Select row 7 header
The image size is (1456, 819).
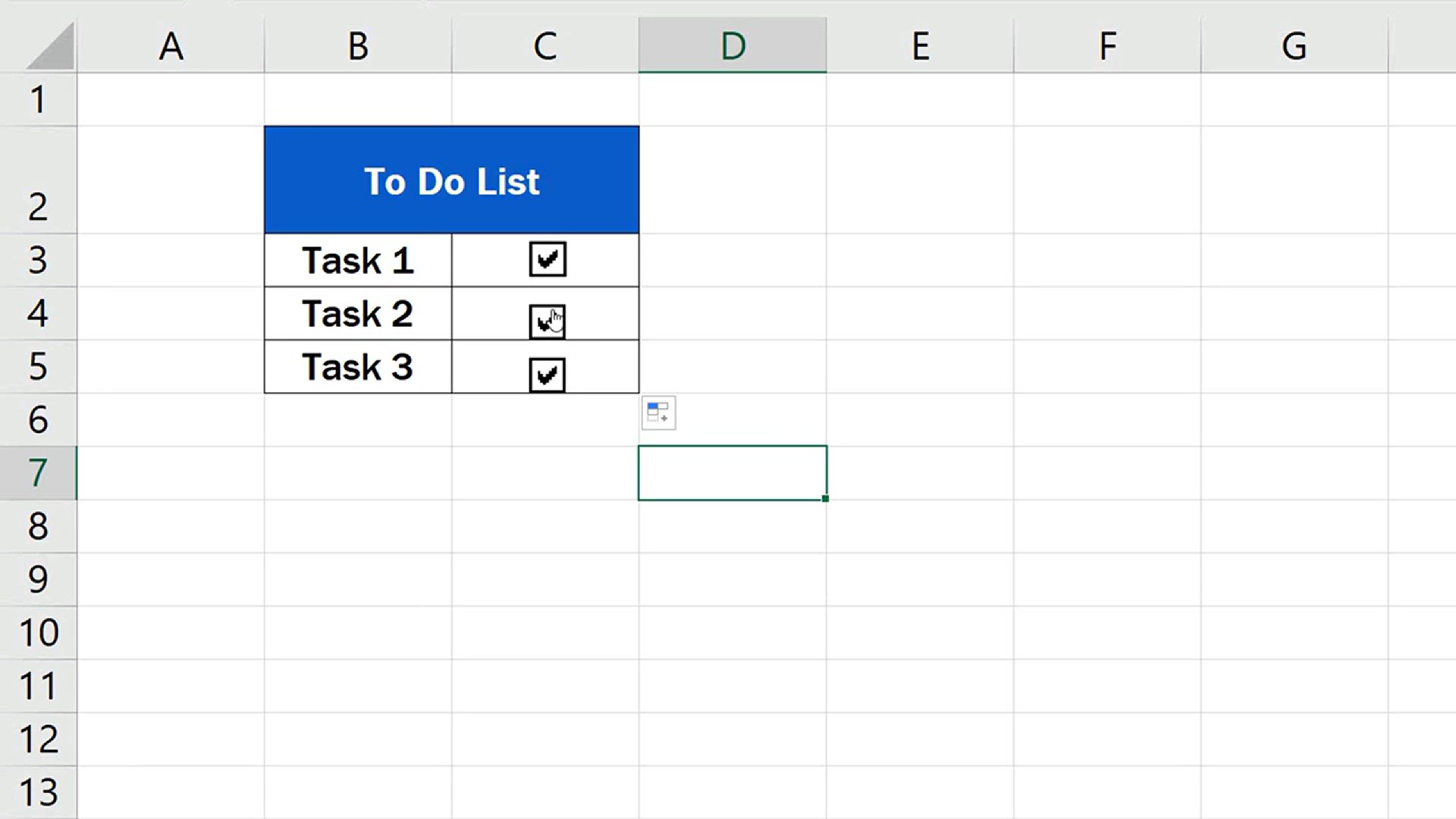(38, 473)
